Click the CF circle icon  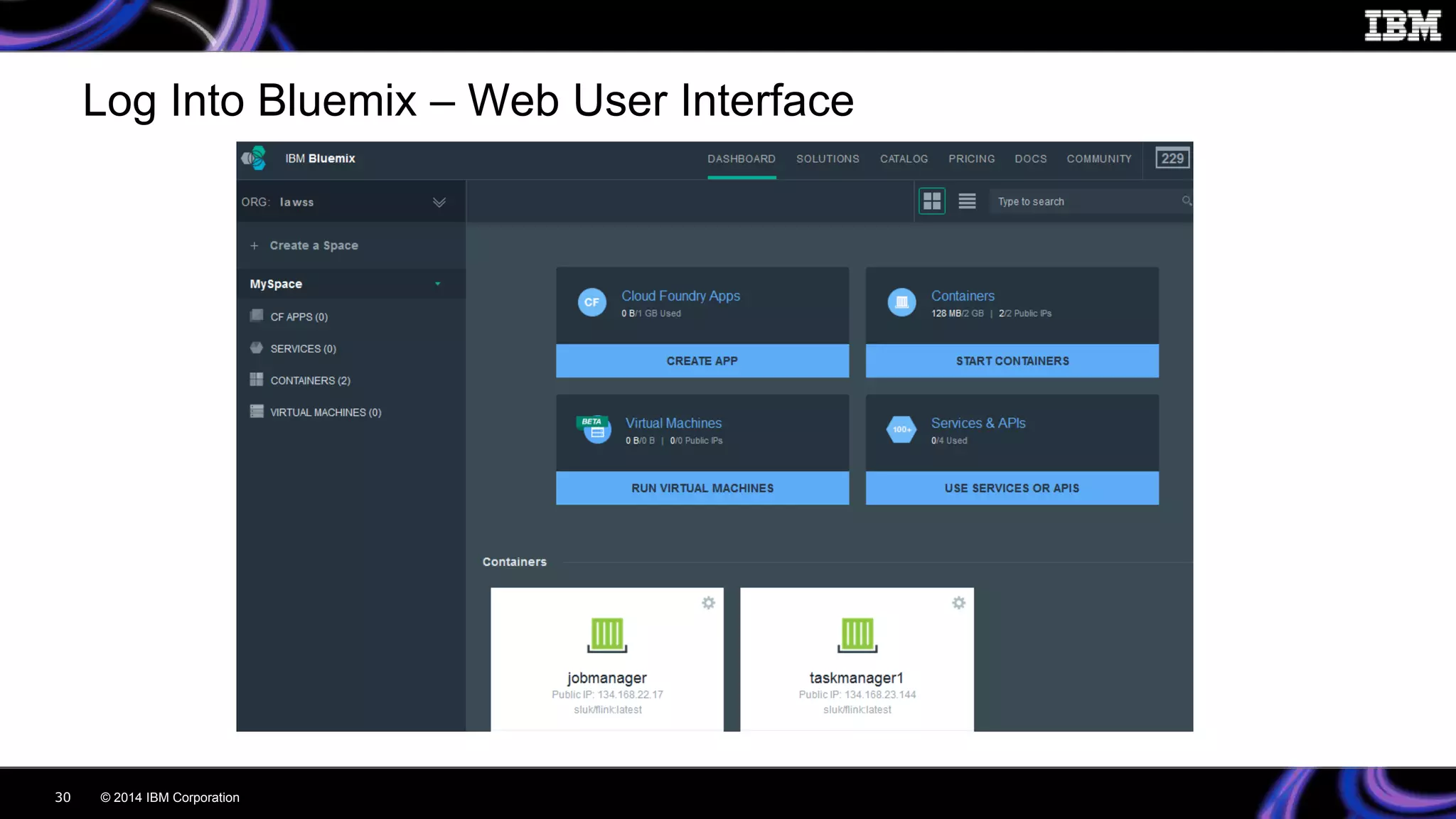[x=591, y=302]
